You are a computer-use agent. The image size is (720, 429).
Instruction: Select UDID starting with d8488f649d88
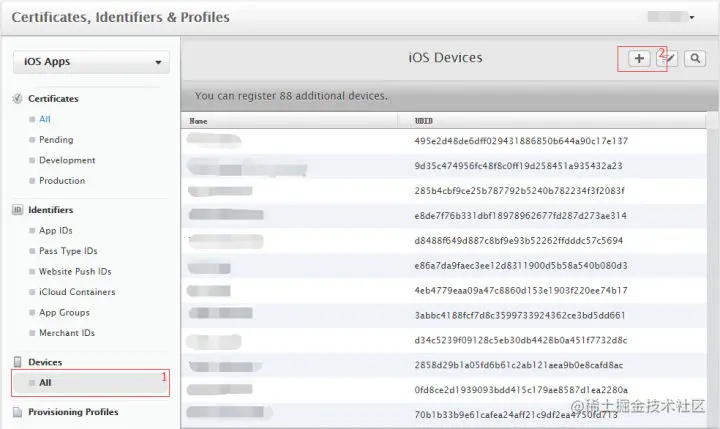518,241
